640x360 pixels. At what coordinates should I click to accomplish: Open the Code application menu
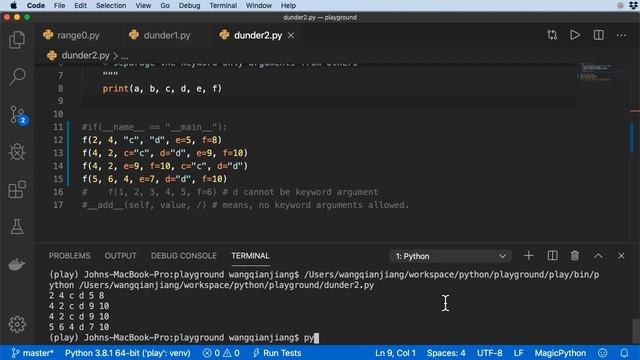[36, 5]
